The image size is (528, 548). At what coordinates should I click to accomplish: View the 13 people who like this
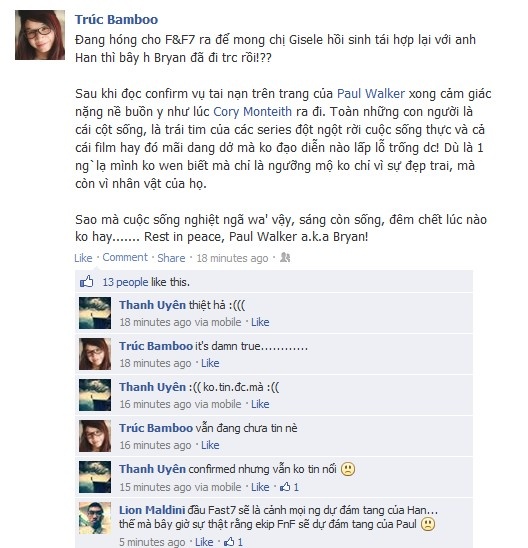pos(125,282)
